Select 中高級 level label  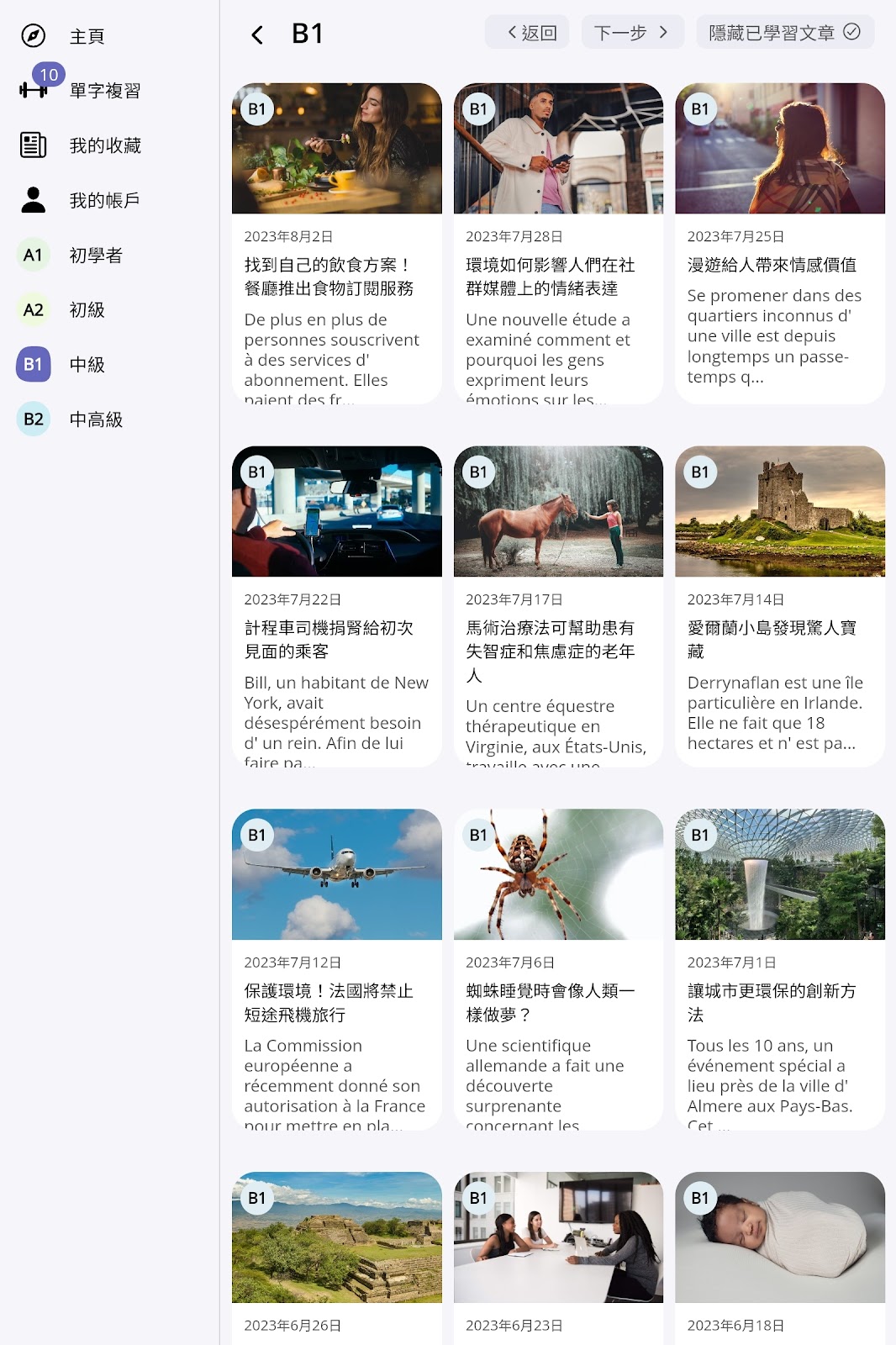96,419
